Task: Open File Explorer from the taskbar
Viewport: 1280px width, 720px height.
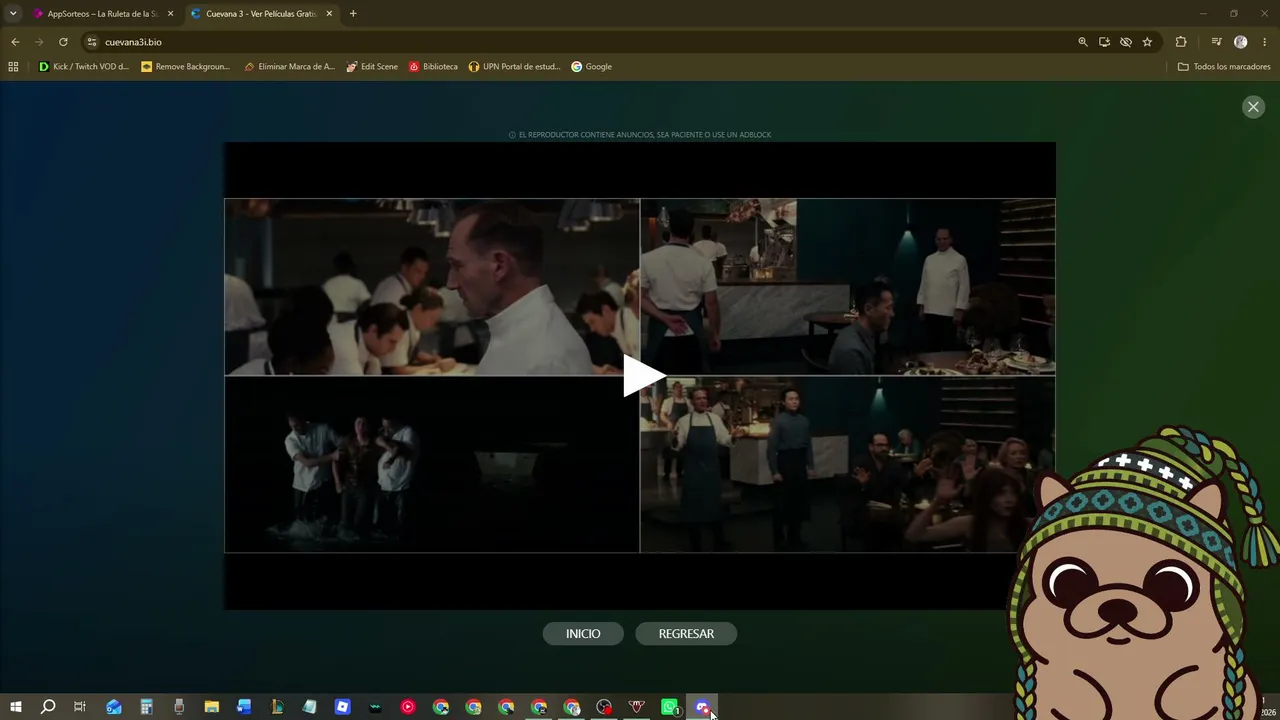Action: click(x=212, y=707)
